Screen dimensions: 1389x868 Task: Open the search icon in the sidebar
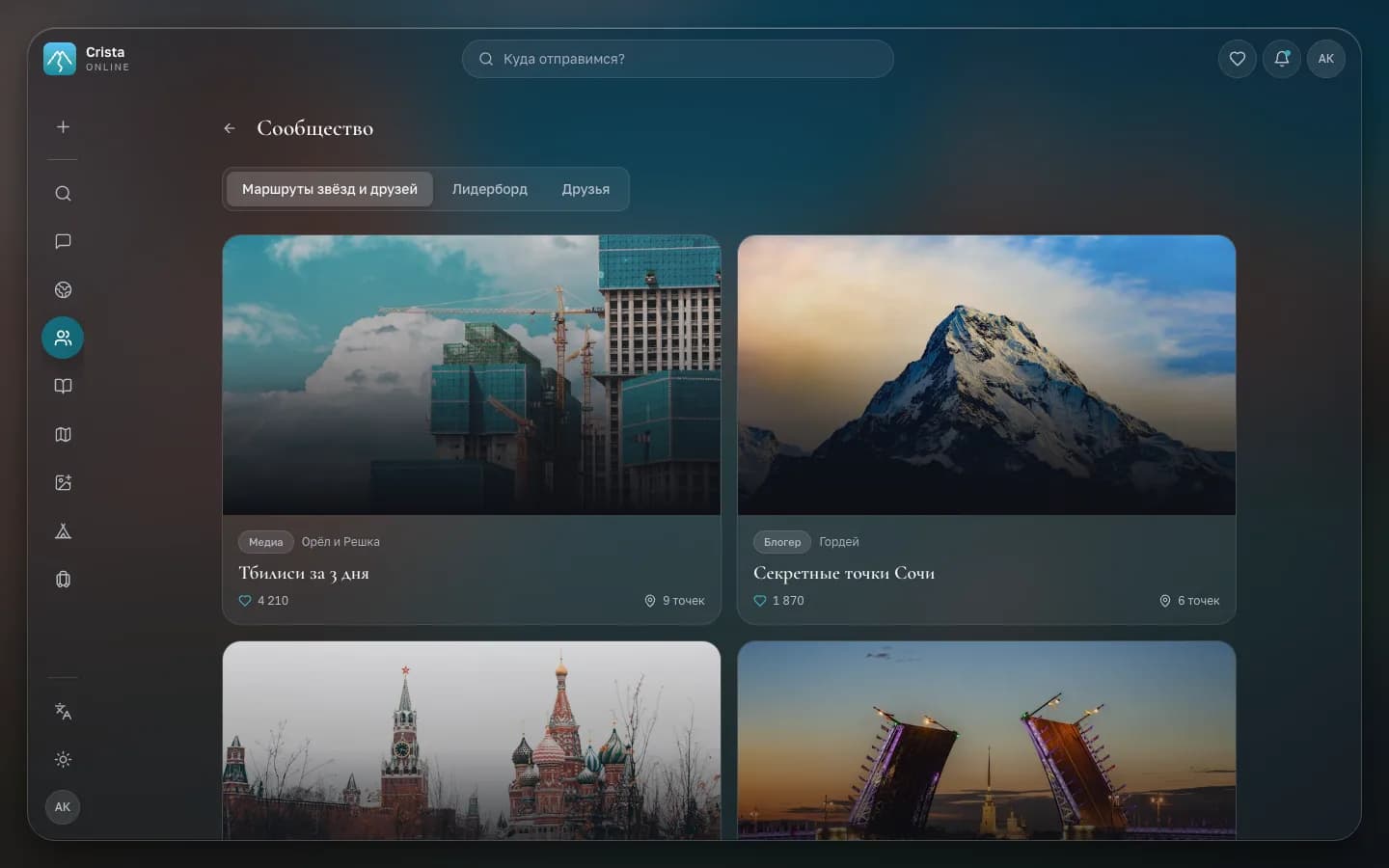coord(63,194)
